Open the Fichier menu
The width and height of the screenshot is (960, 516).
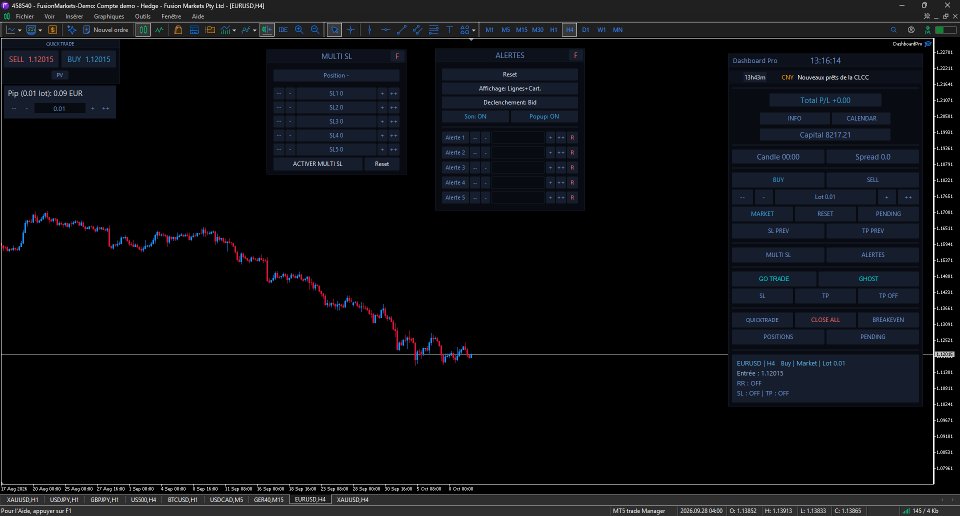pyautogui.click(x=24, y=17)
